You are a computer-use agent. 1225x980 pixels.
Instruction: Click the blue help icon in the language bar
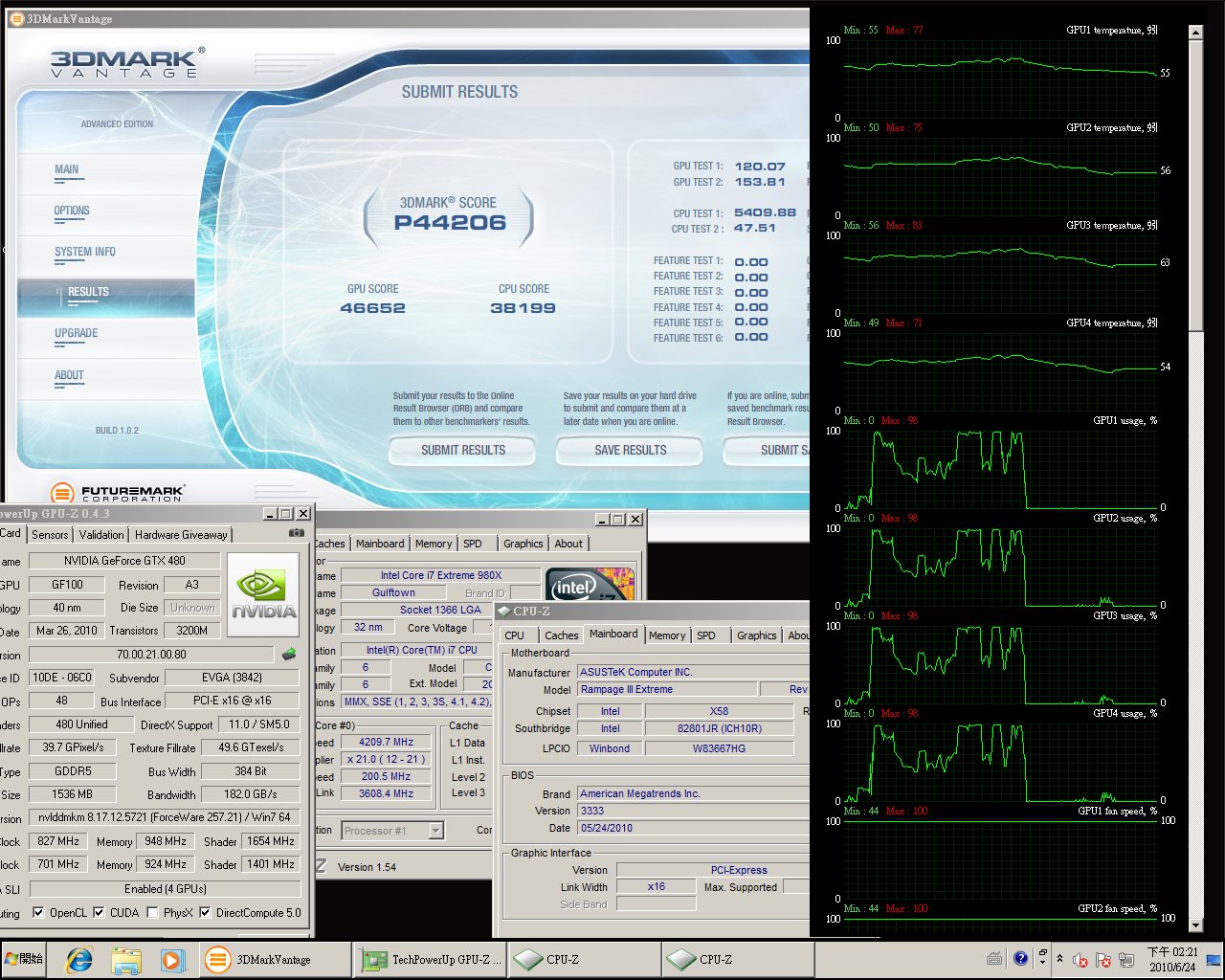pos(1020,957)
